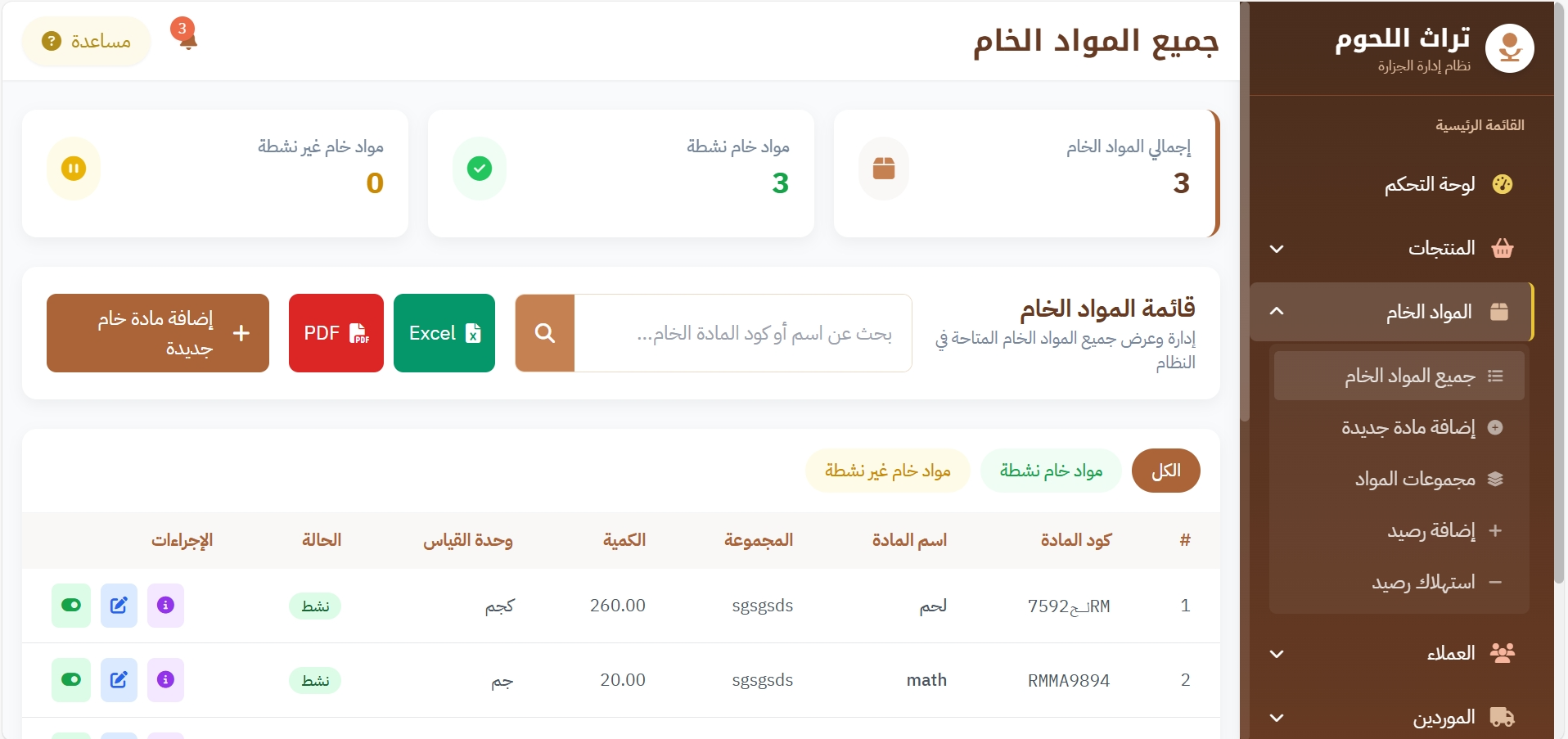Viewport: 1568px width, 739px height.
Task: Expand the العملاء sidebar menu
Action: (1391, 653)
